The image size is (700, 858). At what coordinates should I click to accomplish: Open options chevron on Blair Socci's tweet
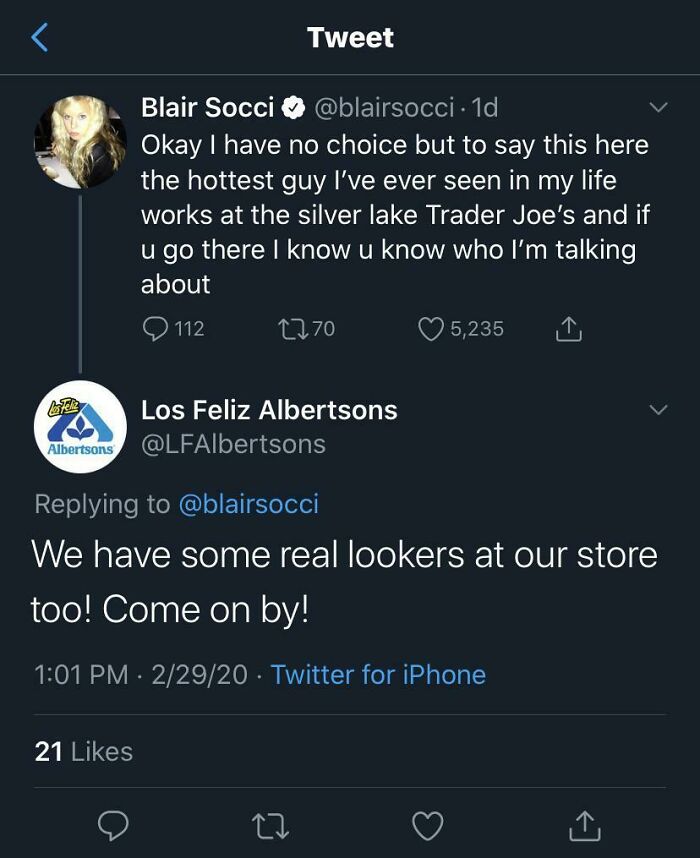[658, 107]
